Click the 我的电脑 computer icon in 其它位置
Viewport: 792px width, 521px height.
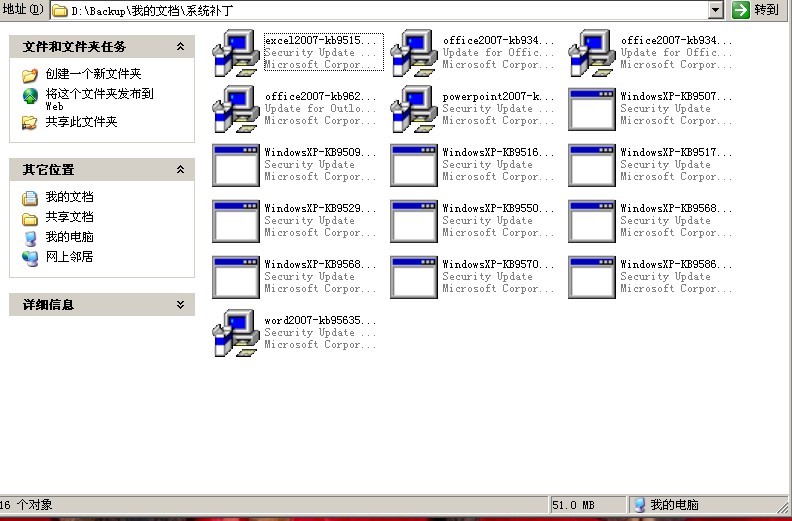coord(30,238)
